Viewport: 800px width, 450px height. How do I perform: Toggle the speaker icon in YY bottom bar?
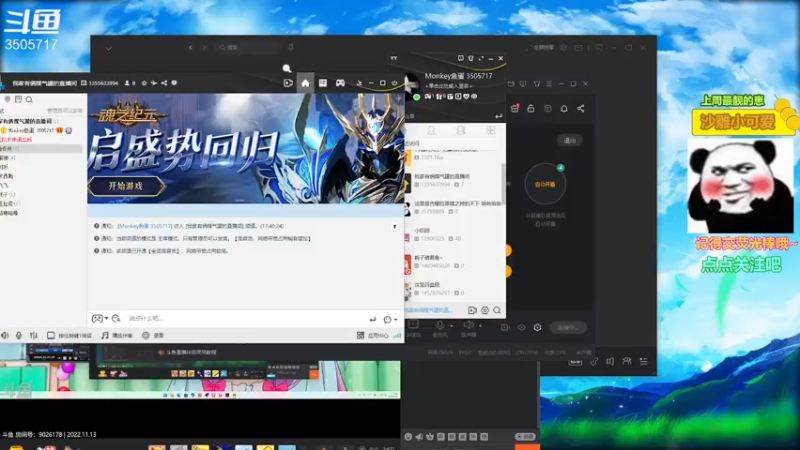tap(5, 335)
